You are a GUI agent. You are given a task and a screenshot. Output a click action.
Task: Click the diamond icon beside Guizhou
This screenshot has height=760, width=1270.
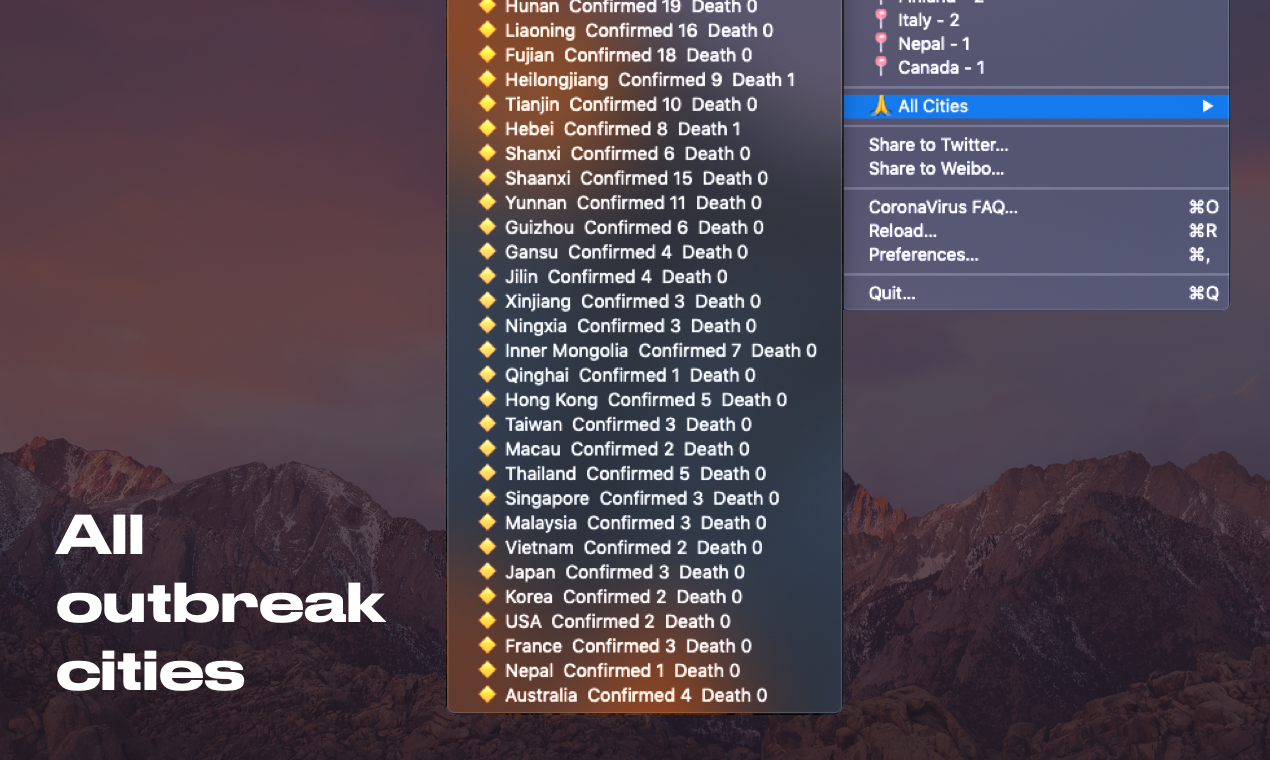pyautogui.click(x=487, y=227)
